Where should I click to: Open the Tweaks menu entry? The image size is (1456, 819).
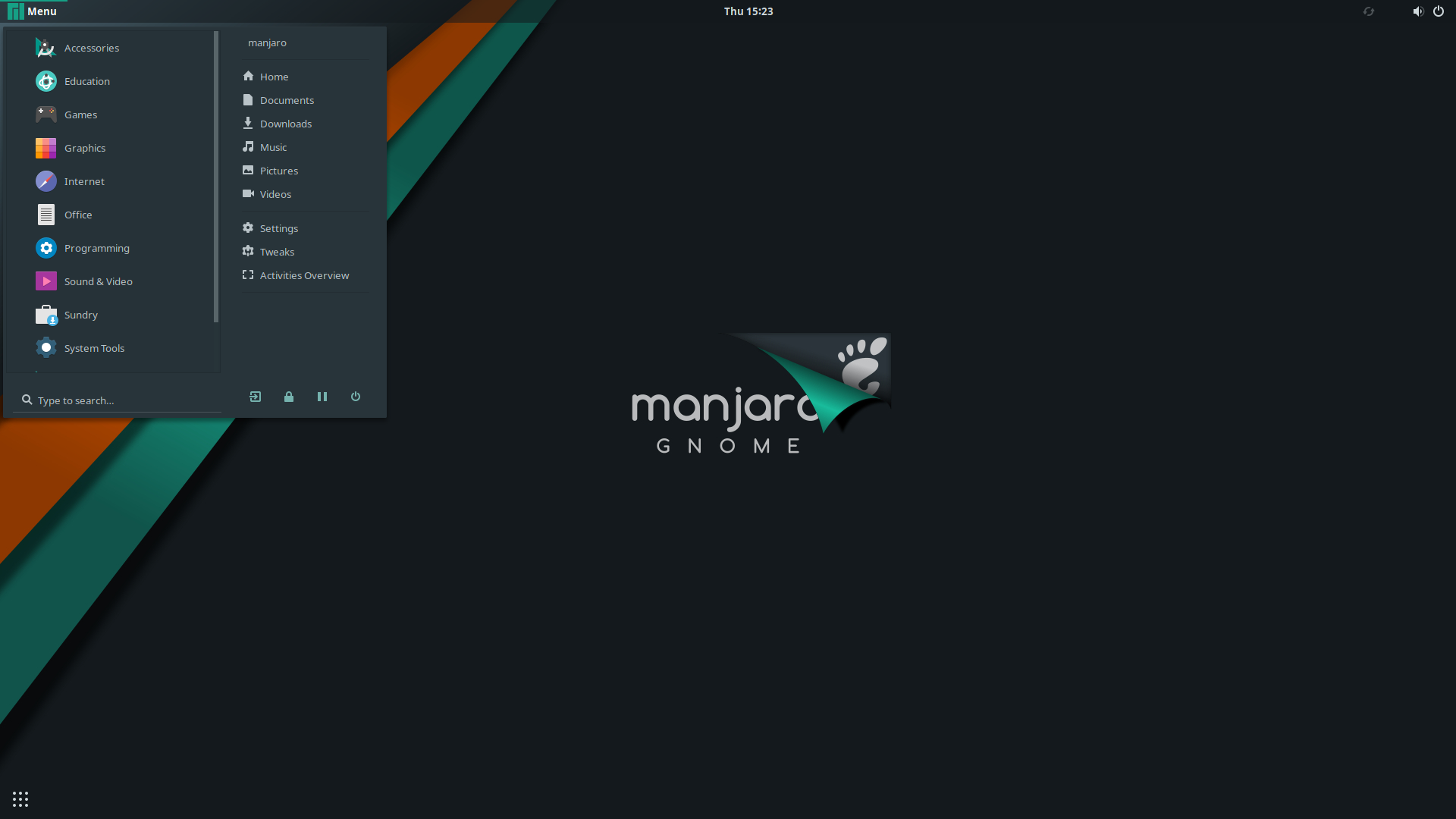(x=276, y=251)
